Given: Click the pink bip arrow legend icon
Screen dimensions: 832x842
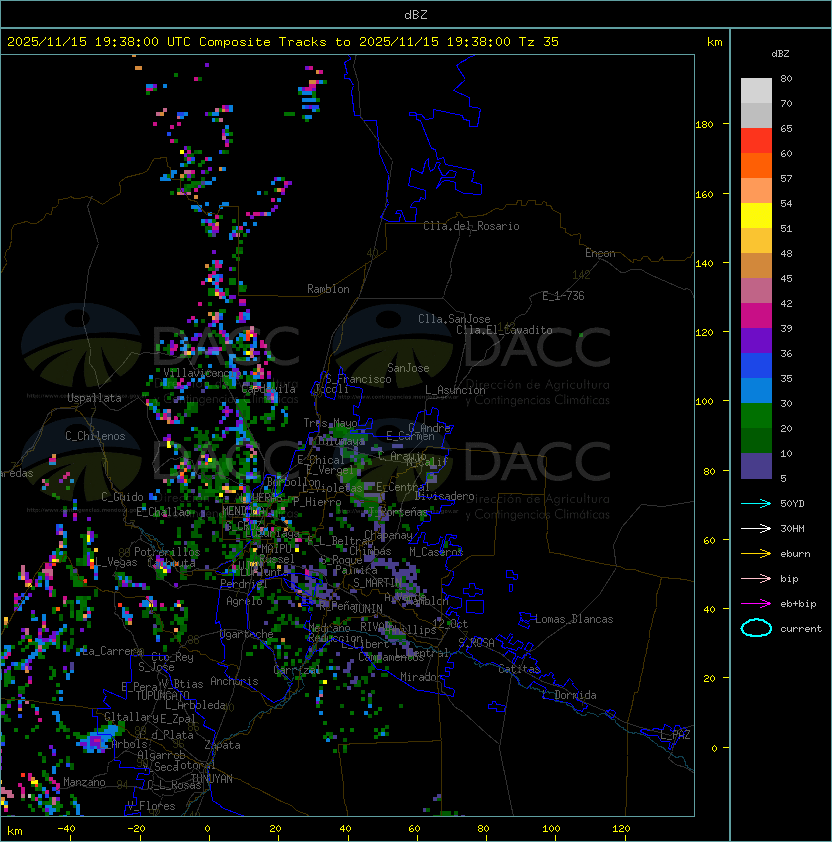Looking at the screenshot, I should (x=756, y=579).
